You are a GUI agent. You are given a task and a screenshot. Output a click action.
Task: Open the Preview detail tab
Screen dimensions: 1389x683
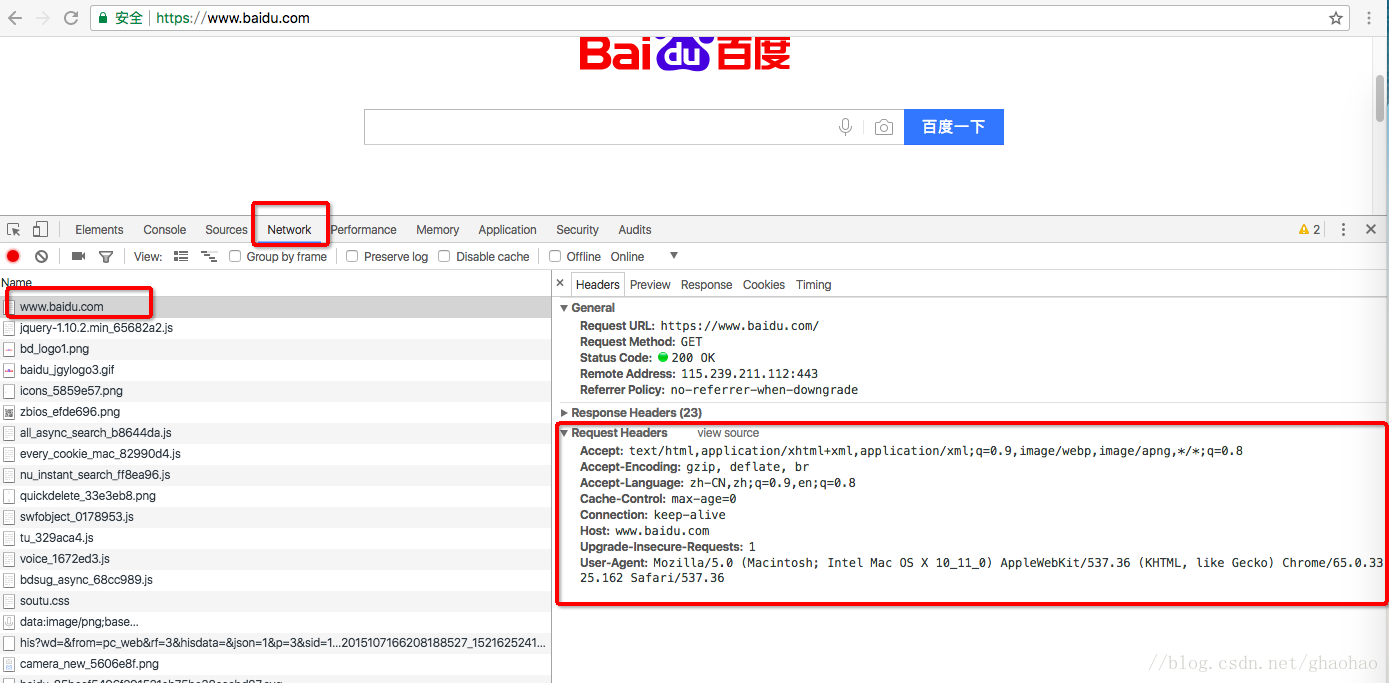(650, 284)
